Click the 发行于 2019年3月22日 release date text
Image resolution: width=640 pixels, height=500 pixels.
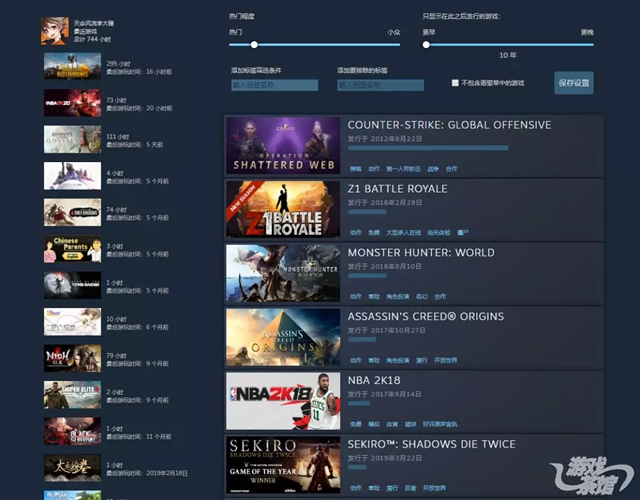385,458
